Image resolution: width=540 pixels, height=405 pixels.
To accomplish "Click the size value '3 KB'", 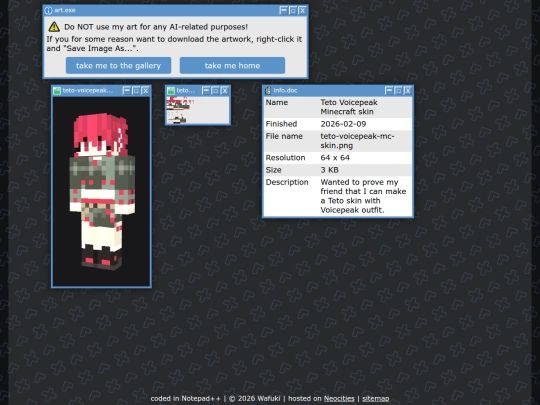I will pyautogui.click(x=329, y=170).
